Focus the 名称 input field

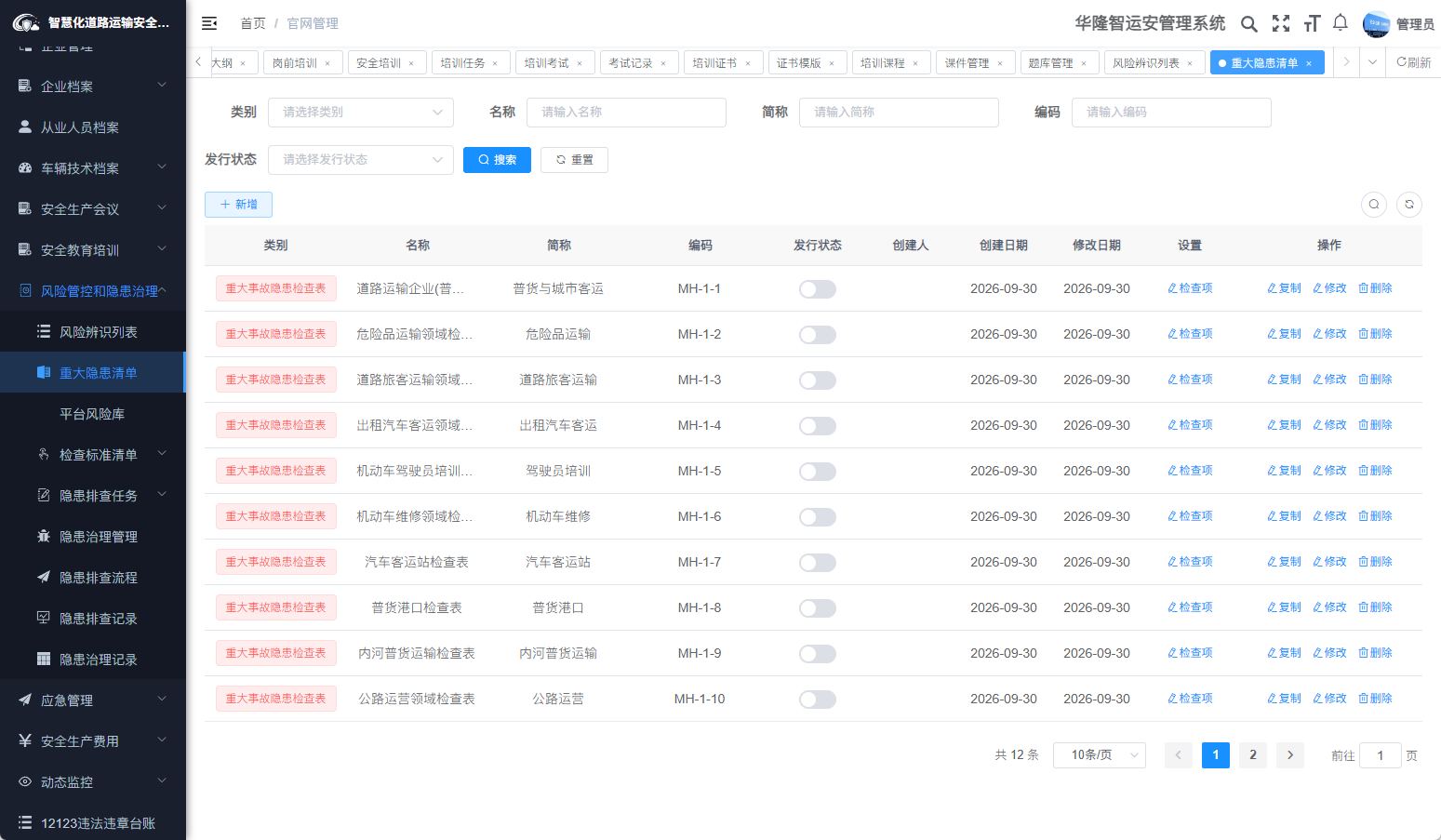pyautogui.click(x=626, y=113)
